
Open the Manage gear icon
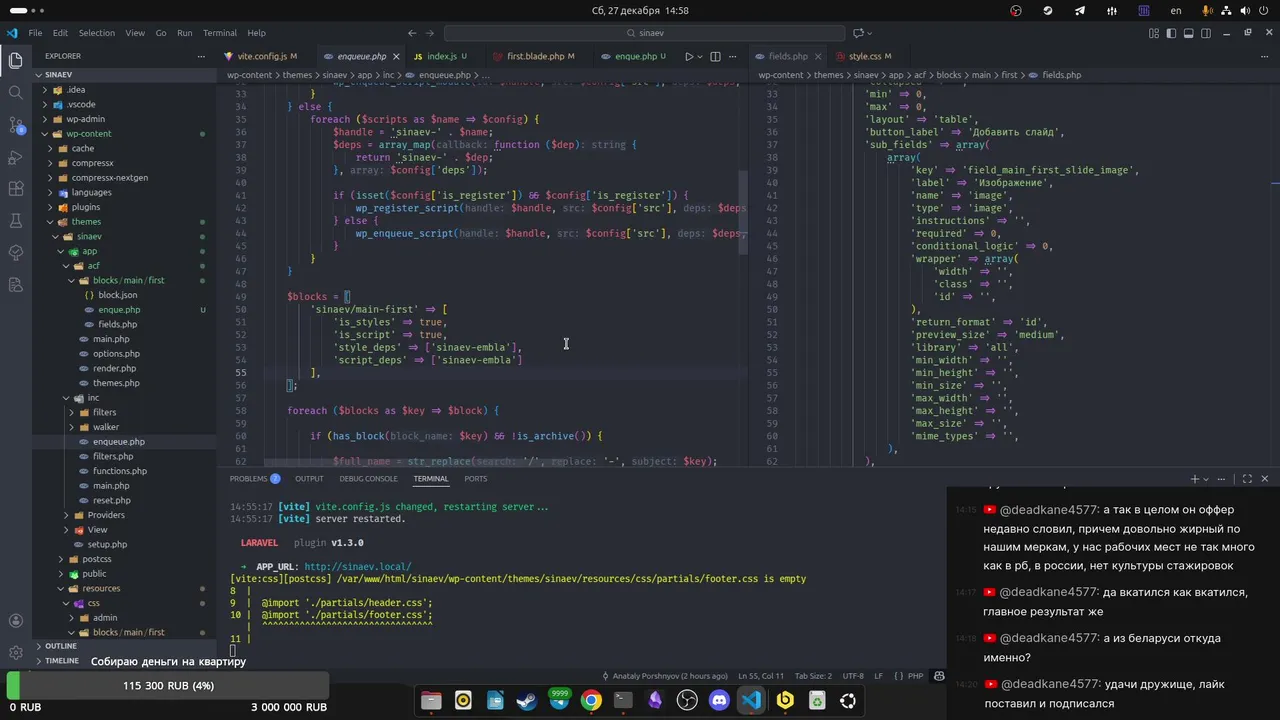tap(16, 653)
